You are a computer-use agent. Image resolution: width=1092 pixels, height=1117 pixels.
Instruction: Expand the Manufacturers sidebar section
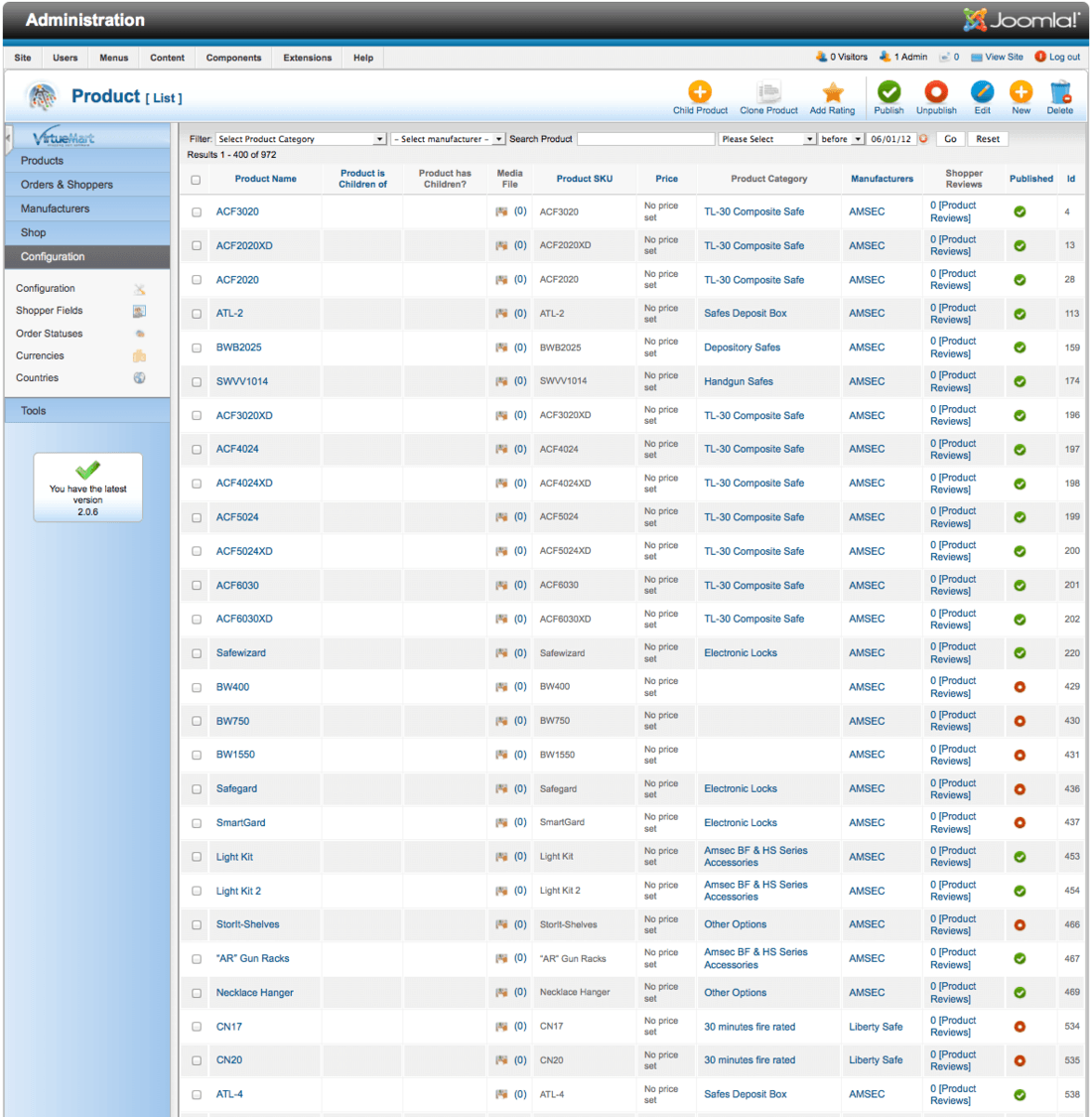87,209
